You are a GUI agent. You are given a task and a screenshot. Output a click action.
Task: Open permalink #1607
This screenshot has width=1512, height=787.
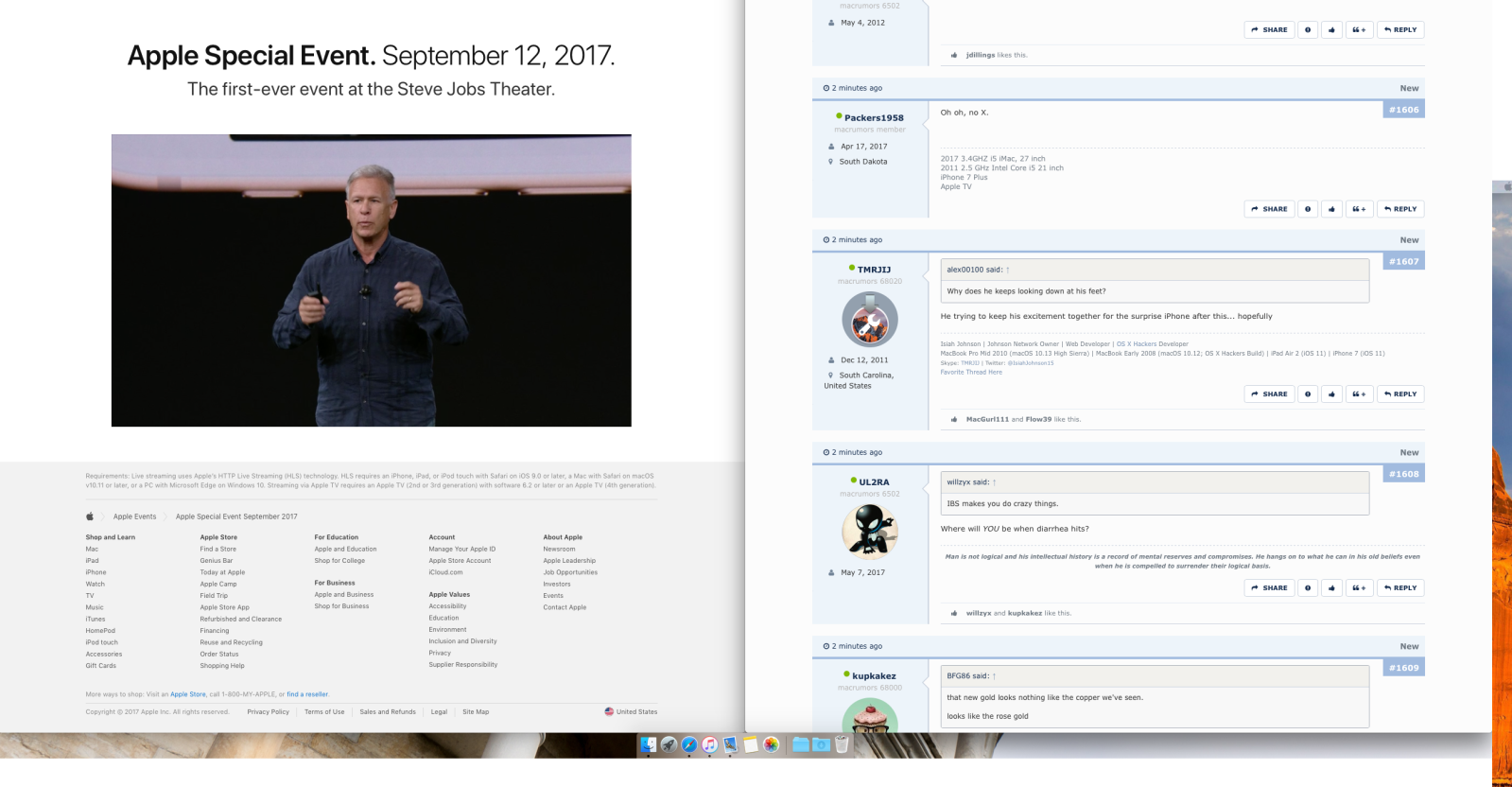click(x=1403, y=261)
